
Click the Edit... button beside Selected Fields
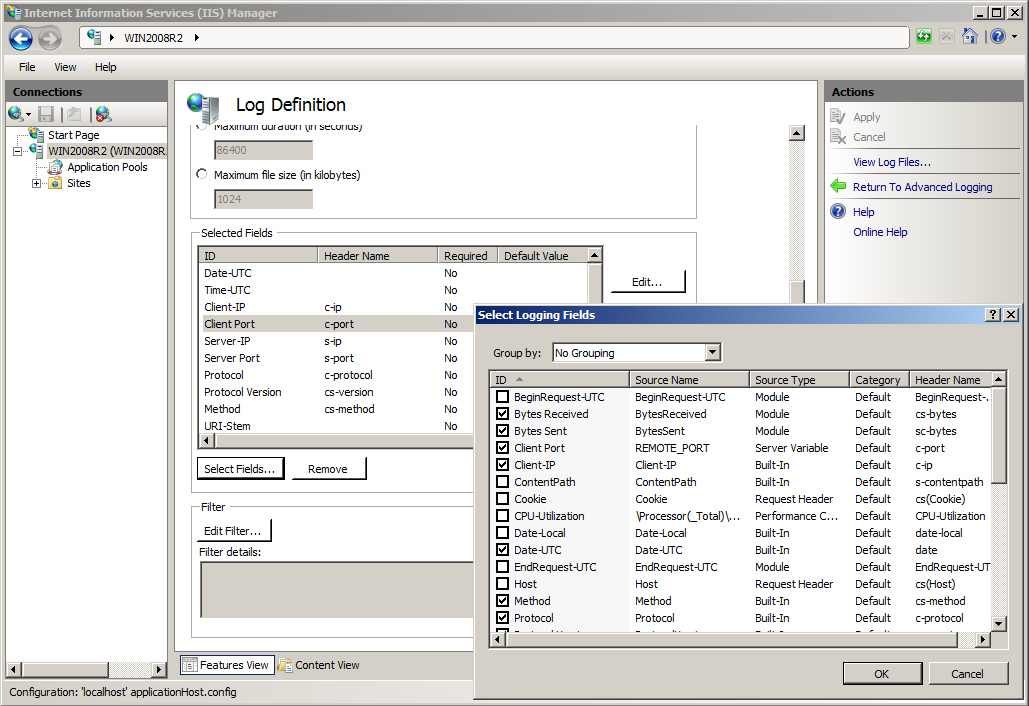coord(648,281)
